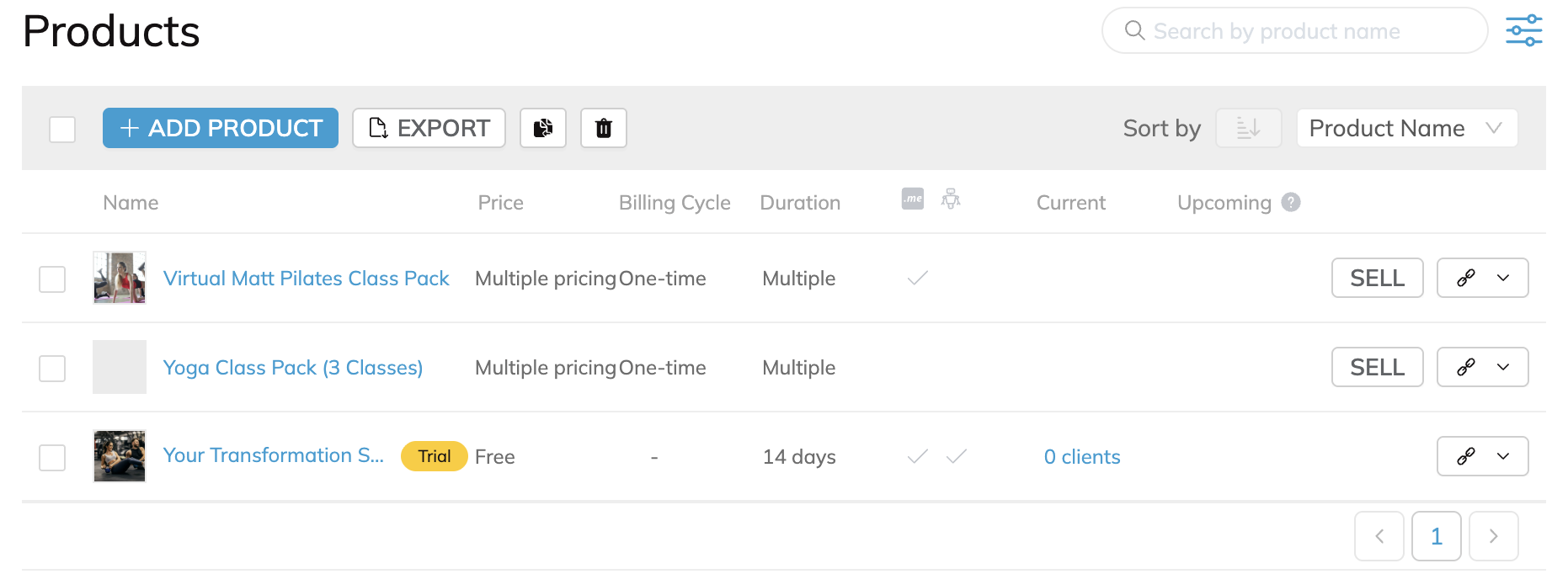Click the Upcoming help question icon
1568x574 pixels.
point(1291,202)
